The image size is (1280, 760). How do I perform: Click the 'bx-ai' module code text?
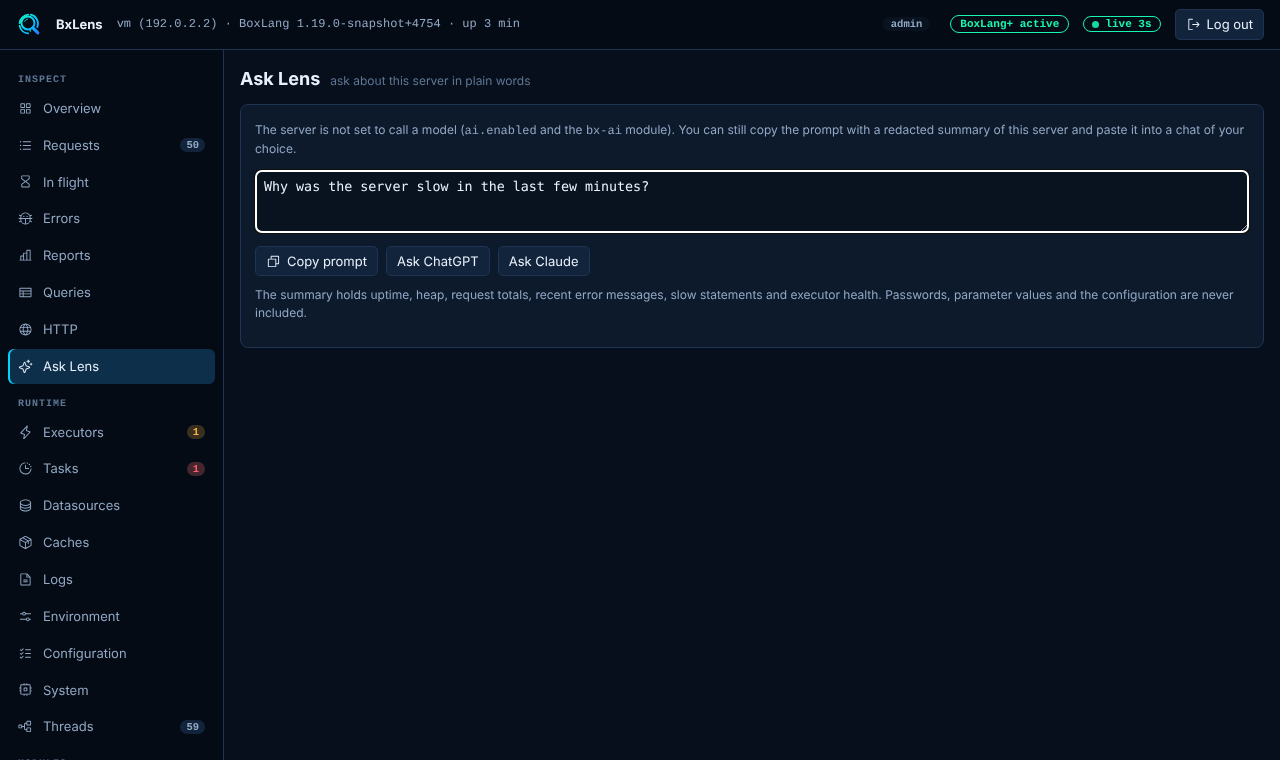point(604,130)
